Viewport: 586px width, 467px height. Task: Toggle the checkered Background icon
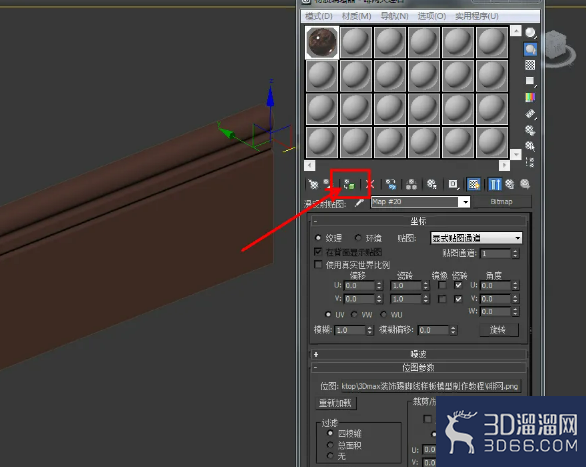pos(530,65)
